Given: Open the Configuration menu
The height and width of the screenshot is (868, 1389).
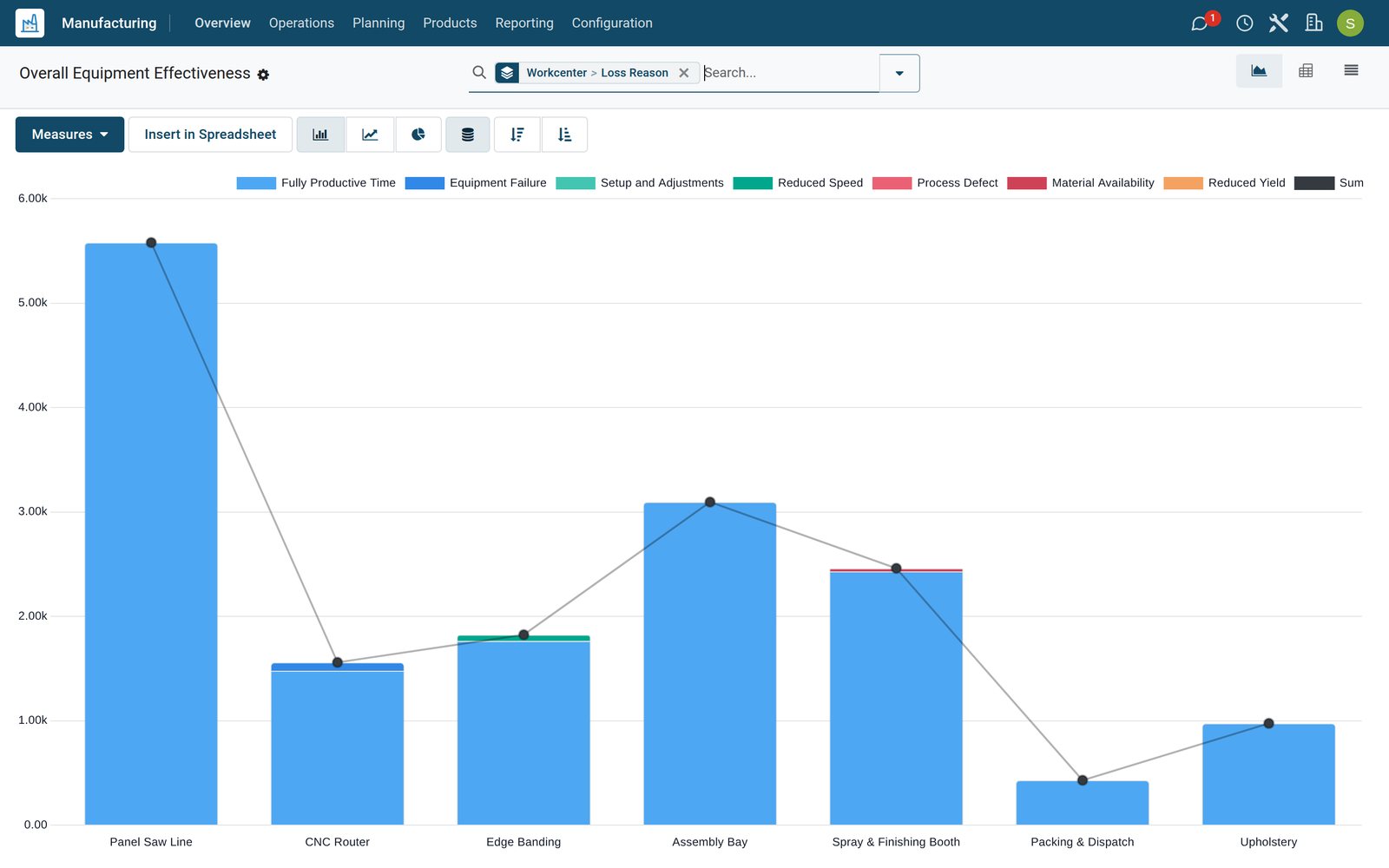Looking at the screenshot, I should coord(612,23).
